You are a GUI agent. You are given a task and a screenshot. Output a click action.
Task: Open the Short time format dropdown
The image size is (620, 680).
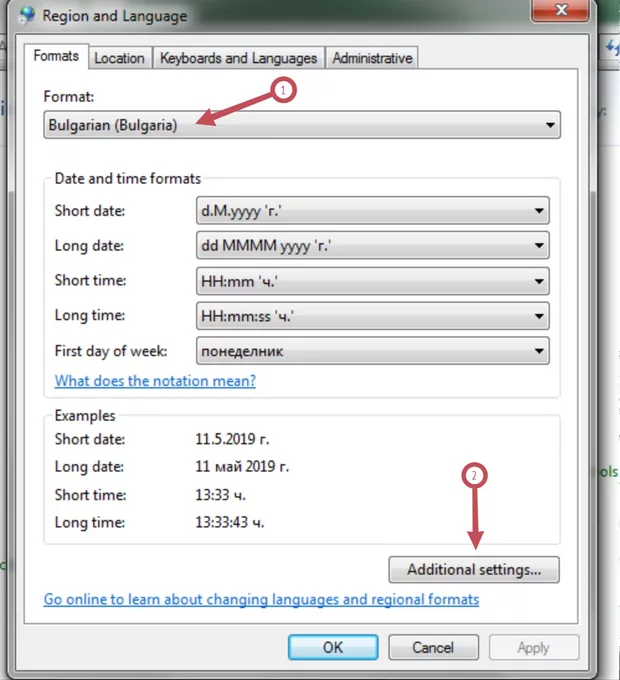tap(372, 281)
